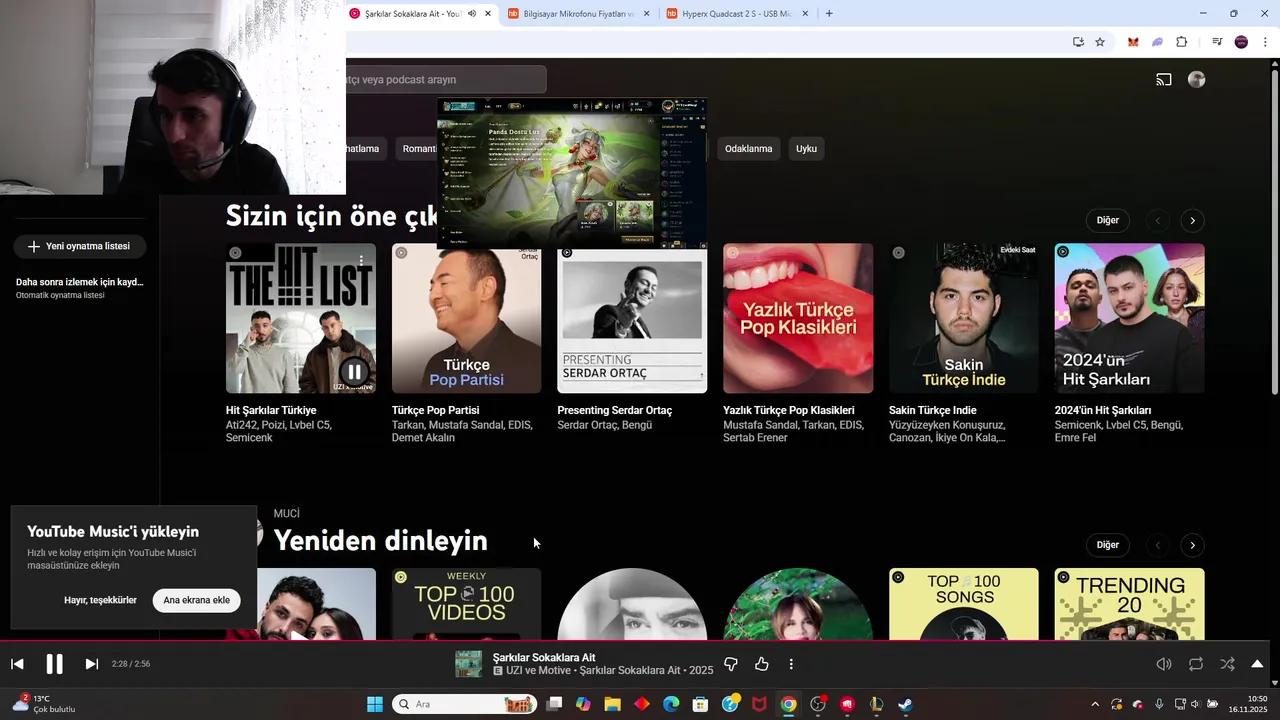Open the three-dot menu in player bar
Viewport: 1280px width, 720px height.
[x=791, y=664]
